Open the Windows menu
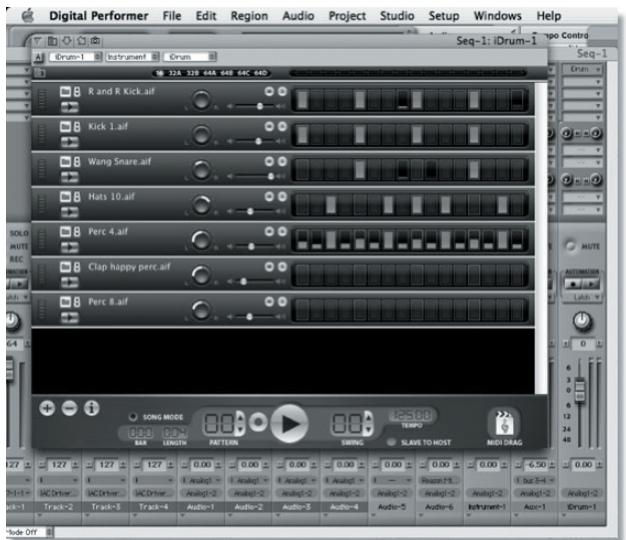This screenshot has width=626, height=540. click(x=497, y=16)
